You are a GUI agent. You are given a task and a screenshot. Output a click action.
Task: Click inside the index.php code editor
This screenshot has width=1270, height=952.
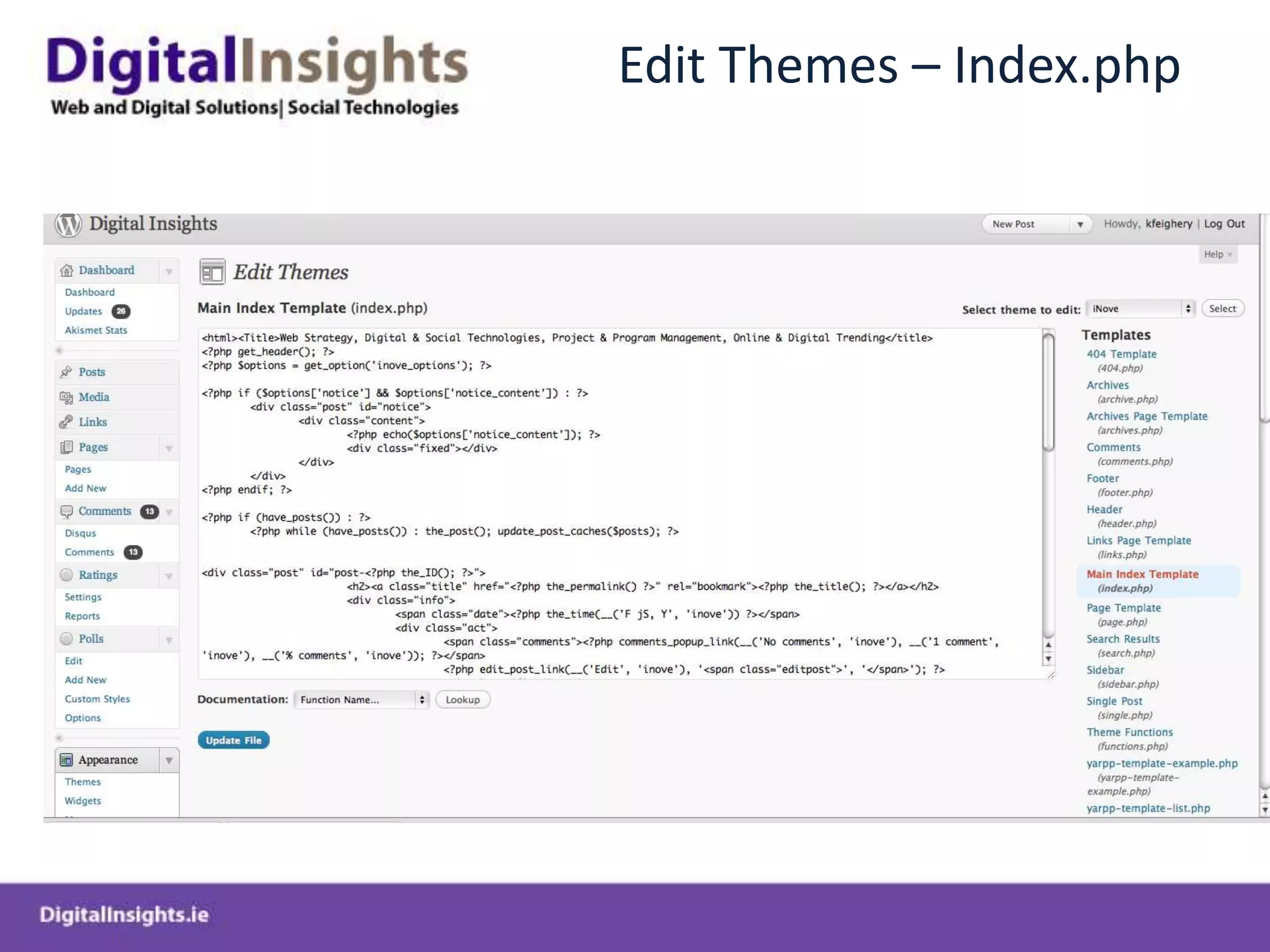tap(620, 503)
